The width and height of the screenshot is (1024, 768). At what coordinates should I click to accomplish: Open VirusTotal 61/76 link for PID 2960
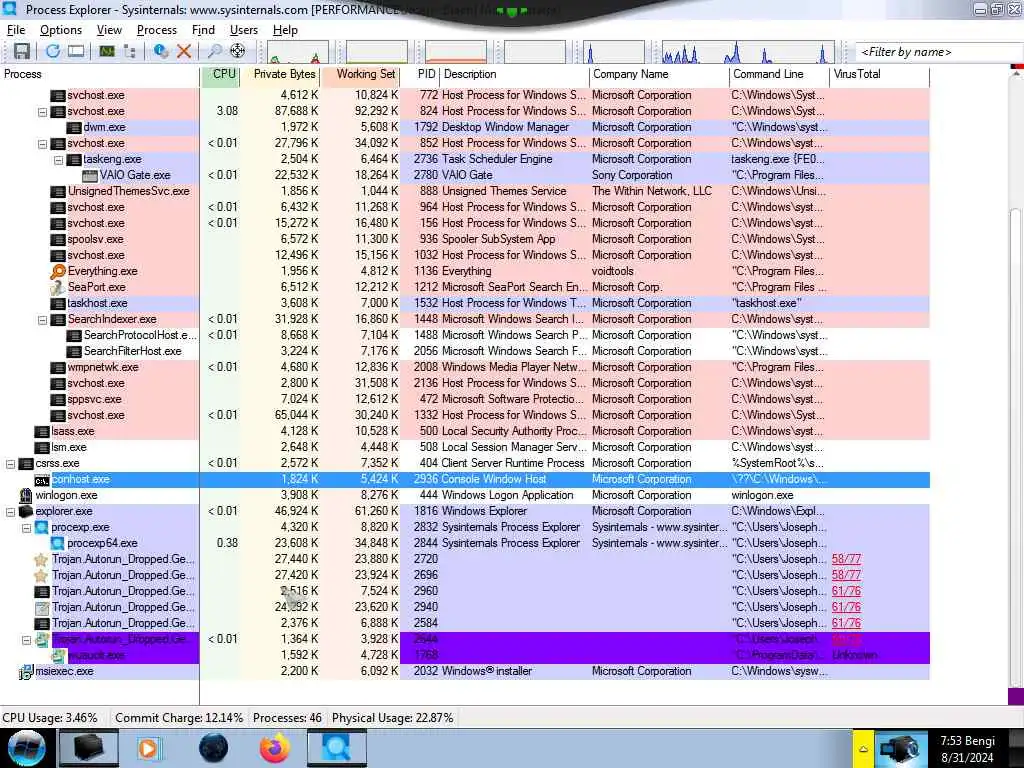[846, 591]
